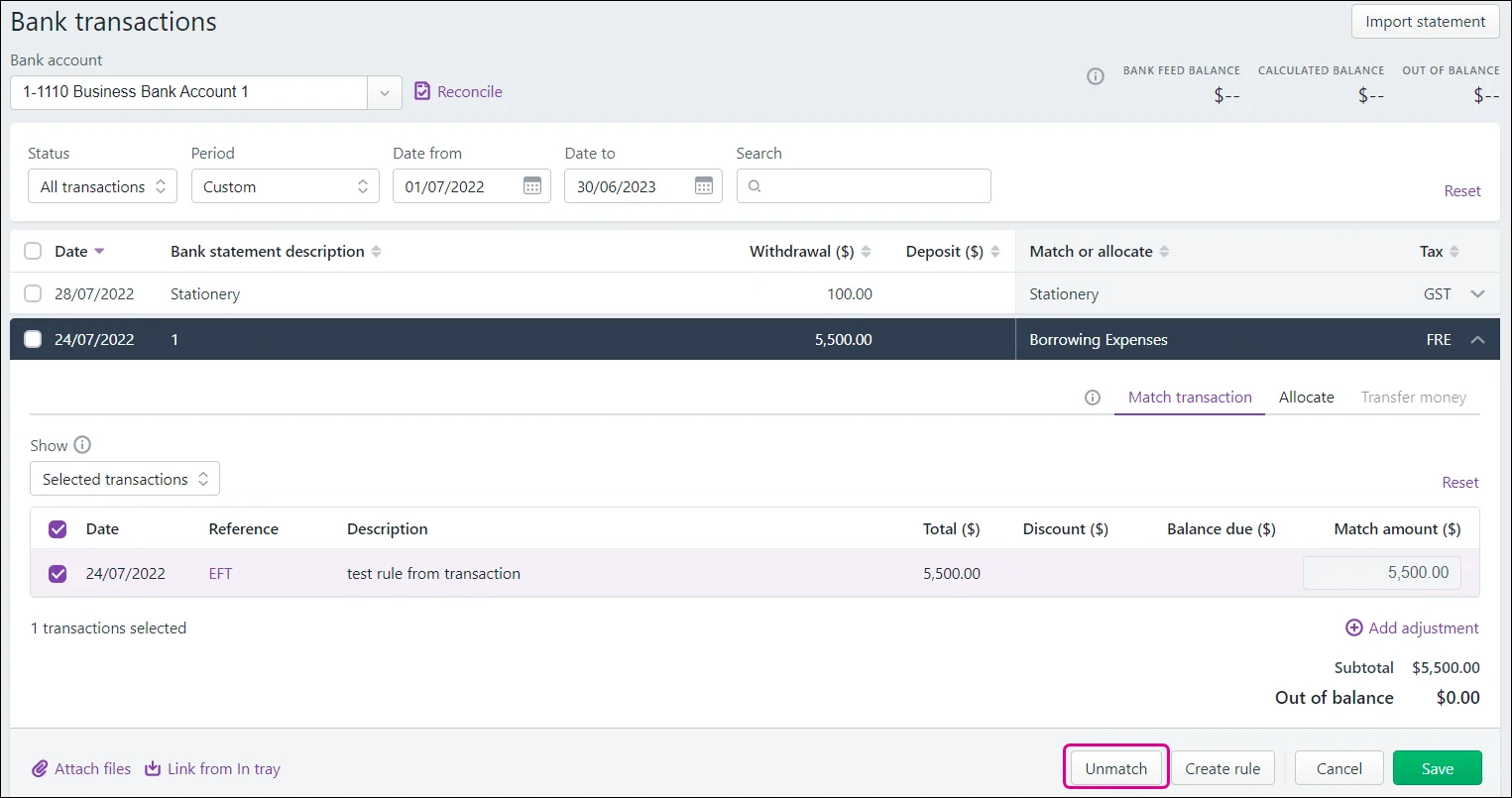The image size is (1512, 798).
Task: Expand the Stationery row chevron
Action: point(1478,293)
